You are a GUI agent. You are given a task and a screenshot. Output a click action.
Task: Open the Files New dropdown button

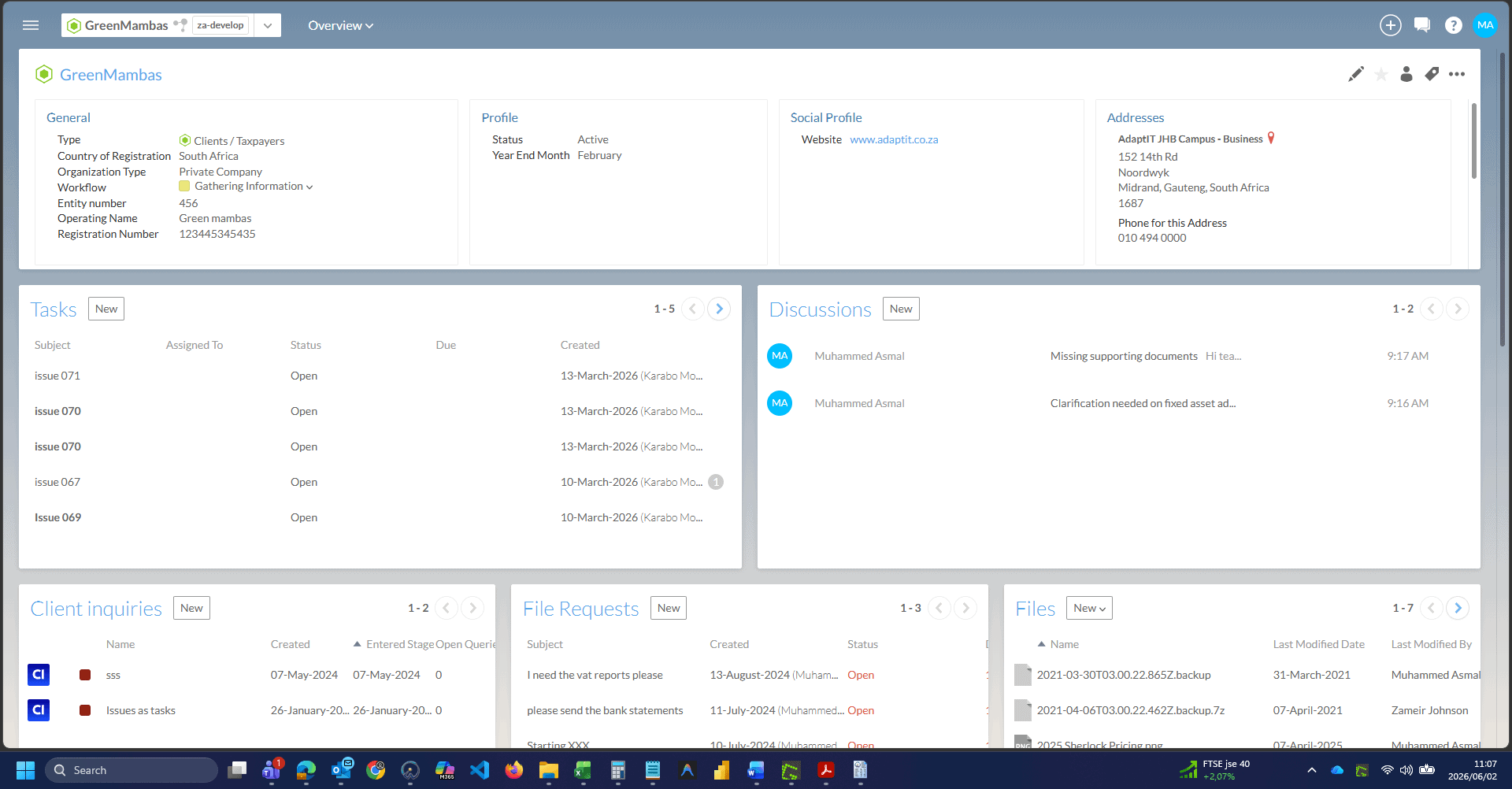[x=1089, y=608]
